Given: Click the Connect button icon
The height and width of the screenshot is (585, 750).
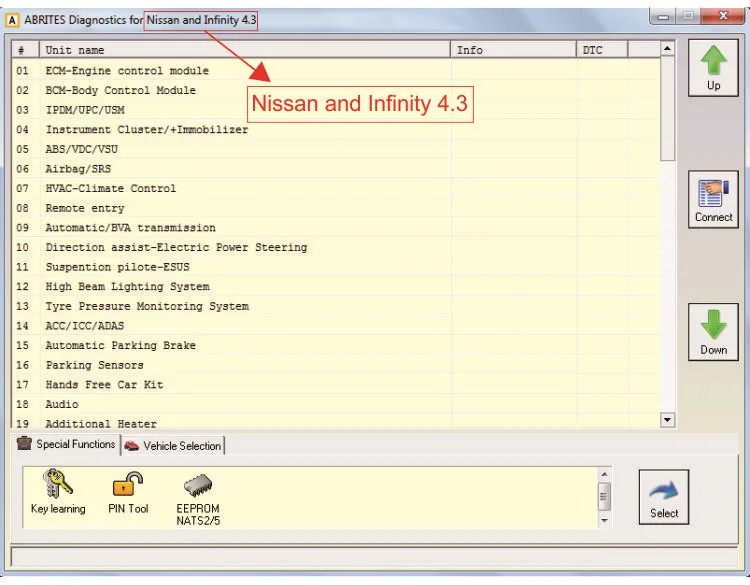Looking at the screenshot, I should (713, 199).
